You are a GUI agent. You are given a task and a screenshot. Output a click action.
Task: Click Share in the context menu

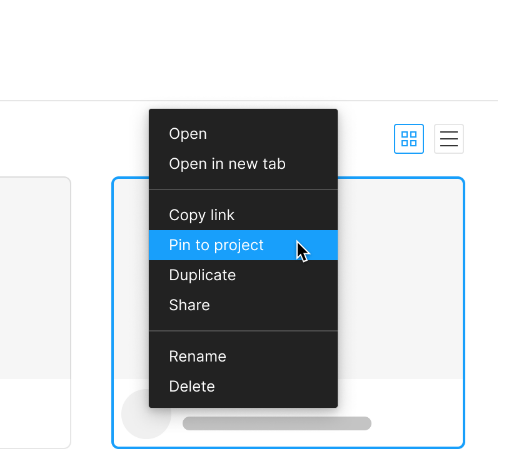(x=243, y=305)
